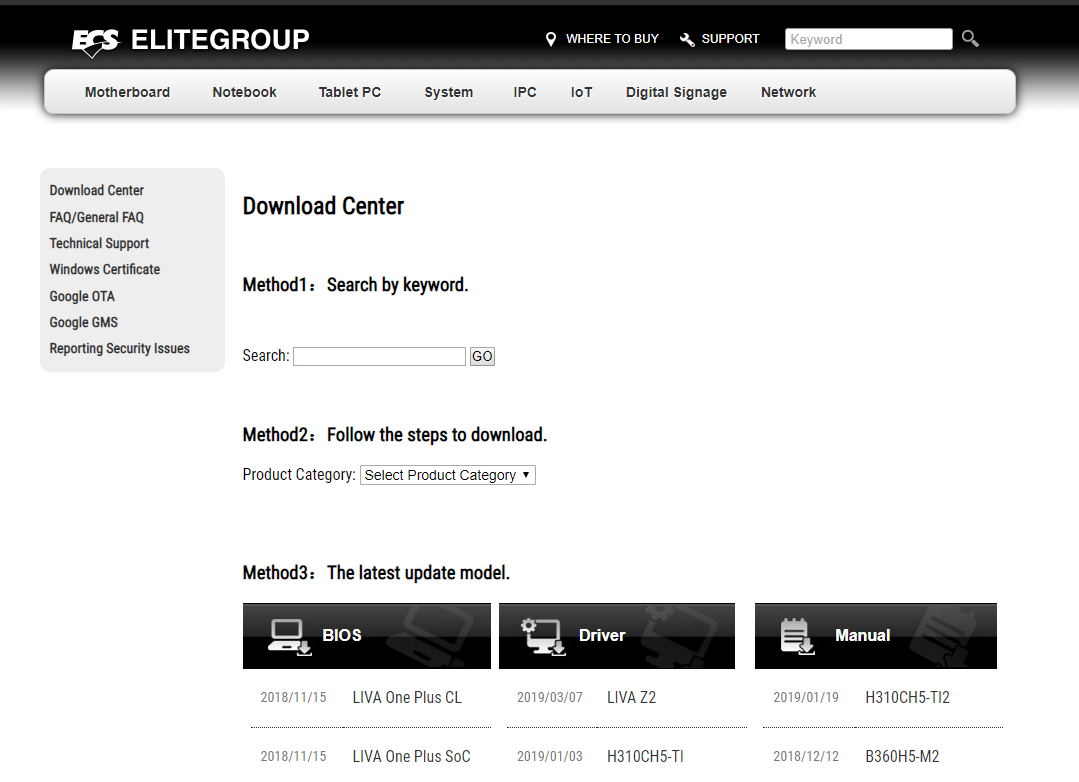Open Windows Certificate sidebar link

105,270
